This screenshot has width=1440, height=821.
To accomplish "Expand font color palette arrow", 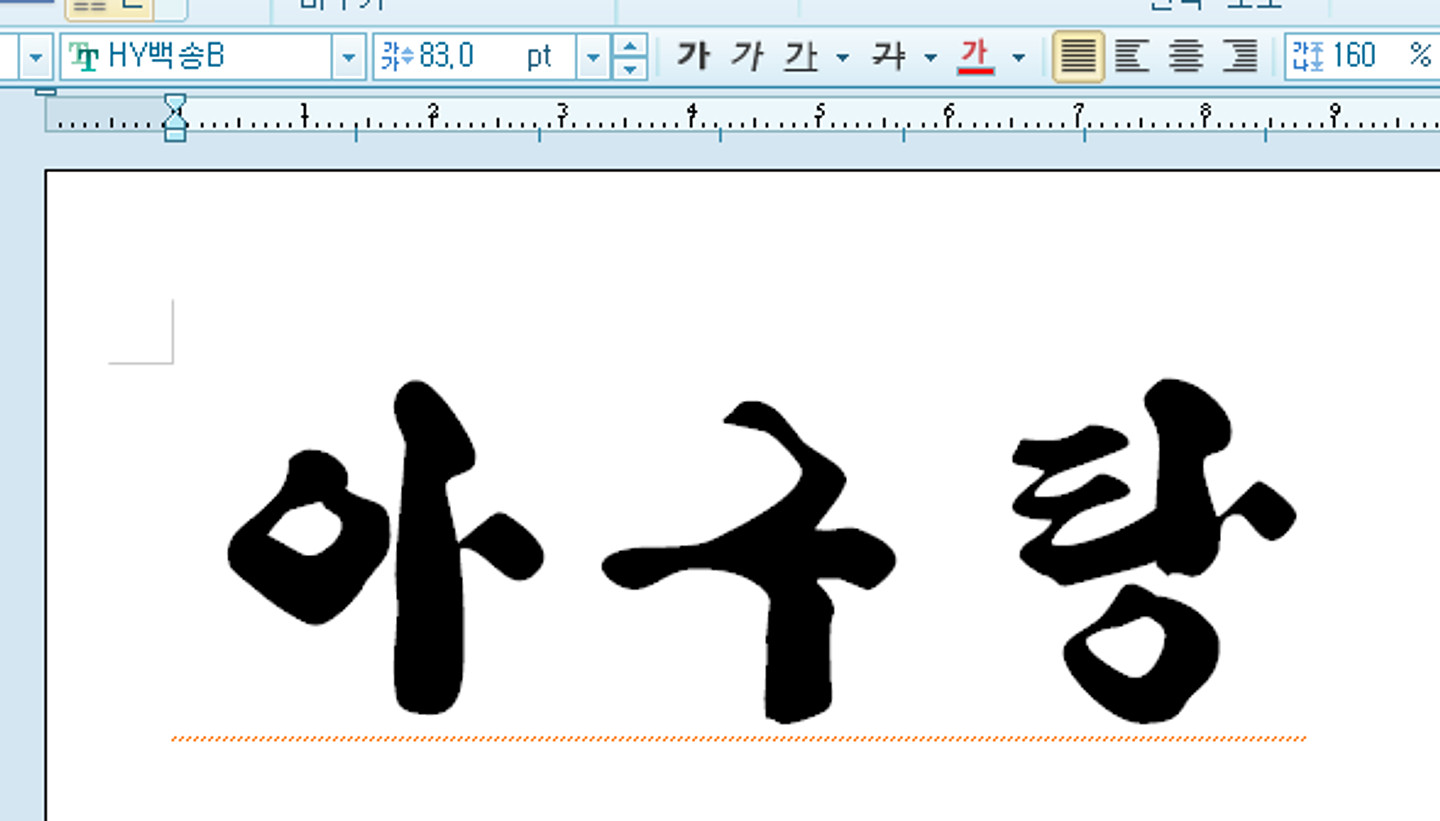I will (1018, 57).
